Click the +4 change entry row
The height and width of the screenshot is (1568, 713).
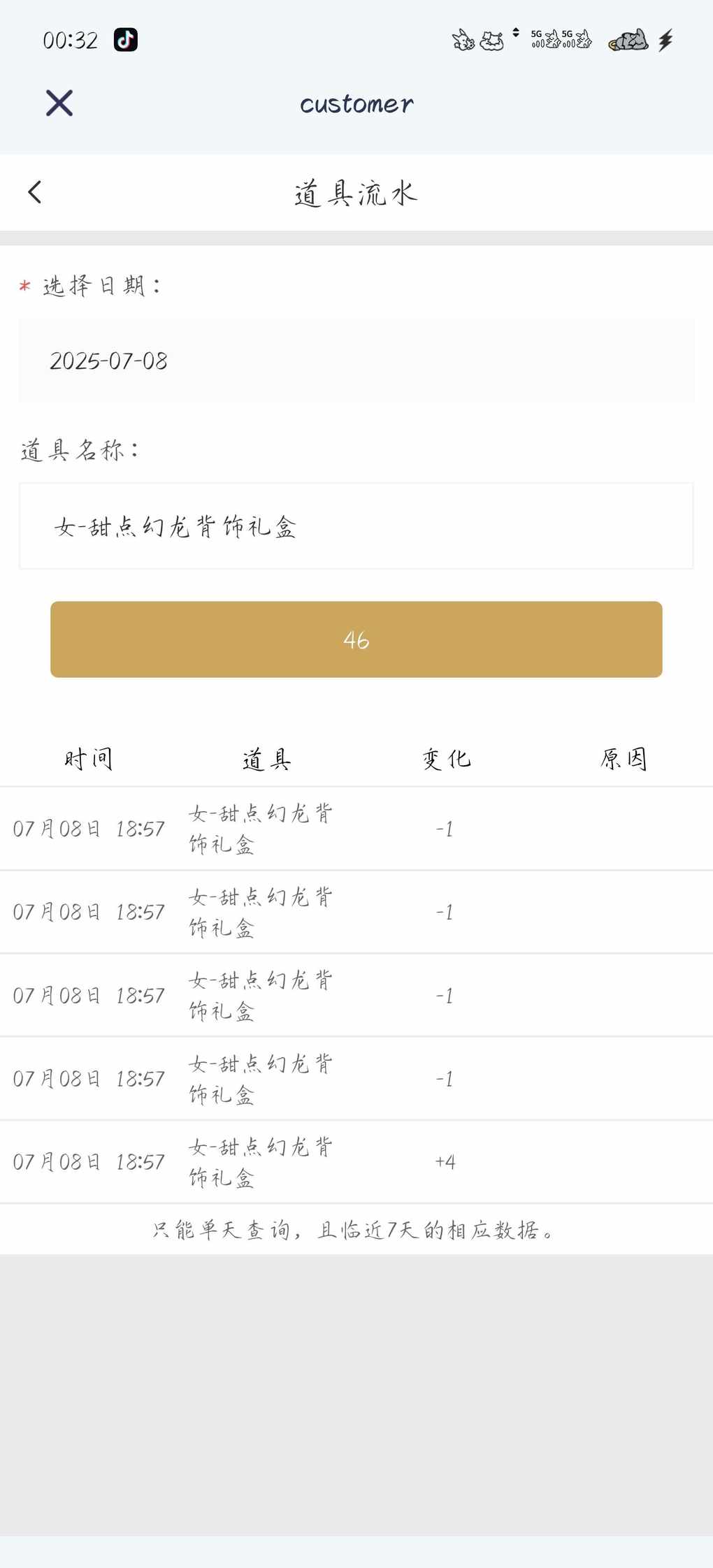356,1162
